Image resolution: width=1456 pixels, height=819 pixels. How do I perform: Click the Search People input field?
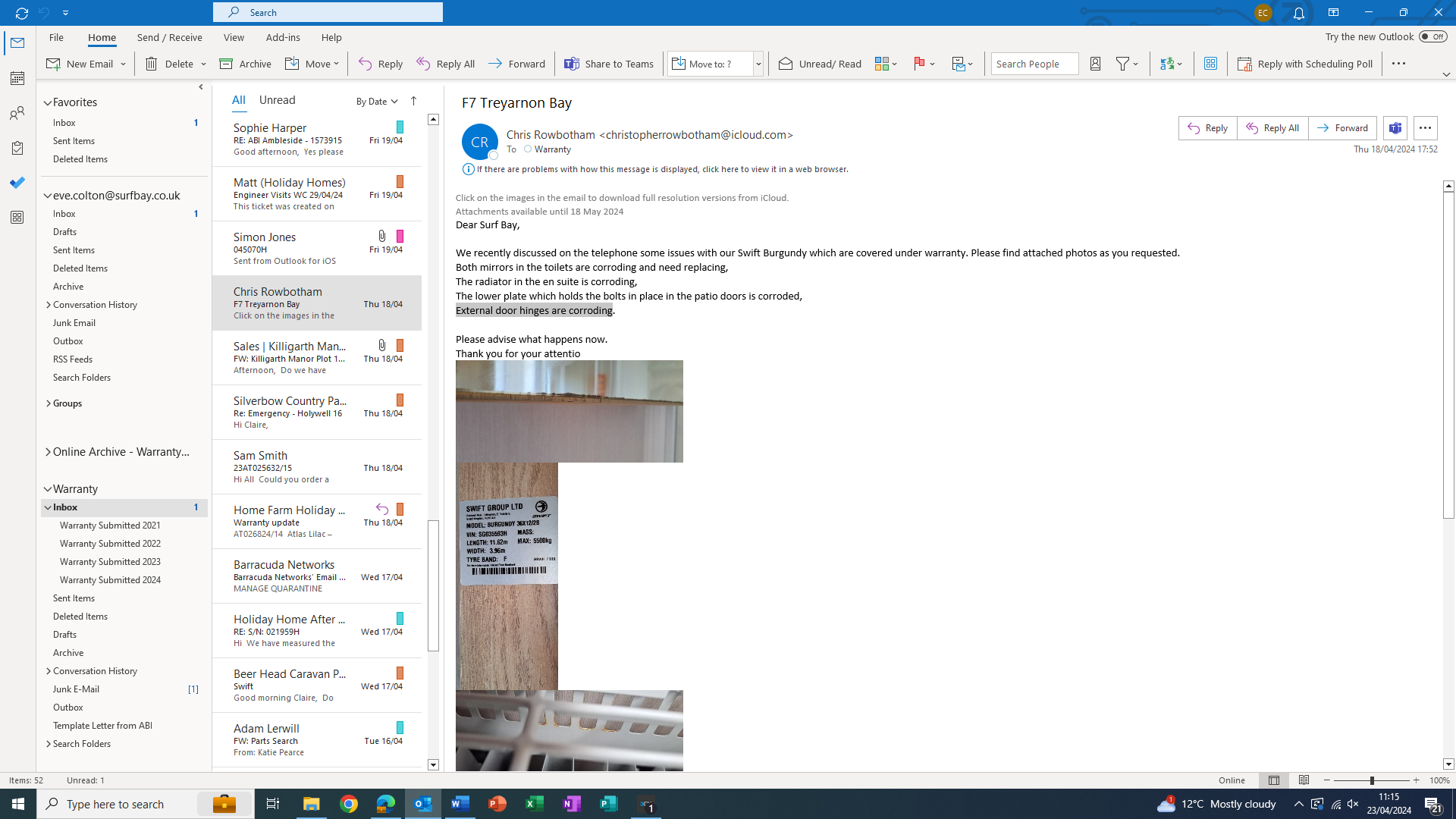click(1034, 64)
